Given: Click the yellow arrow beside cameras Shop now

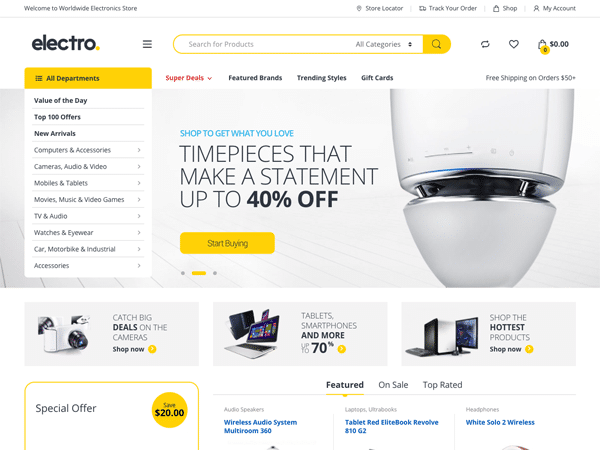Looking at the screenshot, I should click(152, 349).
